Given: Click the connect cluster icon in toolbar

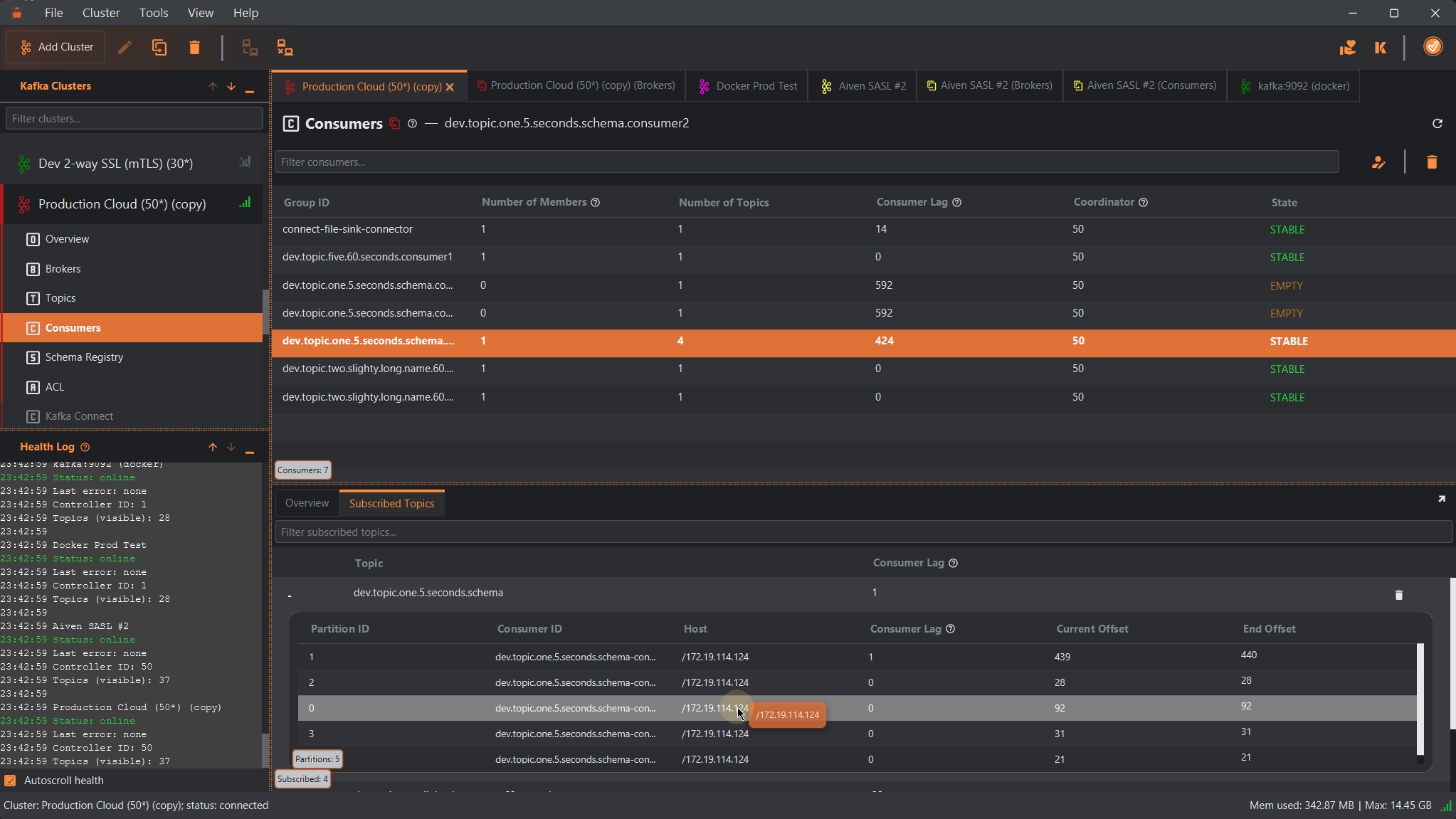Looking at the screenshot, I should point(250,48).
